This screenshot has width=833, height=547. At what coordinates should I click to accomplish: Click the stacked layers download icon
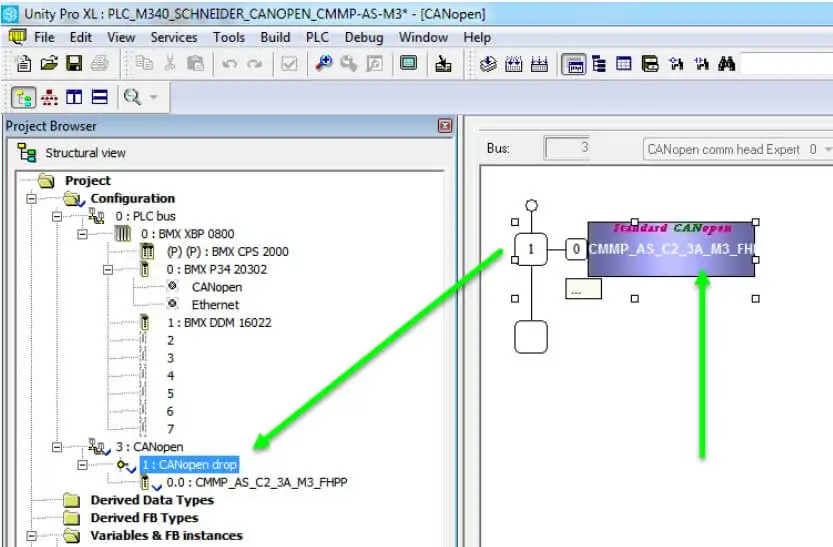pyautogui.click(x=488, y=64)
